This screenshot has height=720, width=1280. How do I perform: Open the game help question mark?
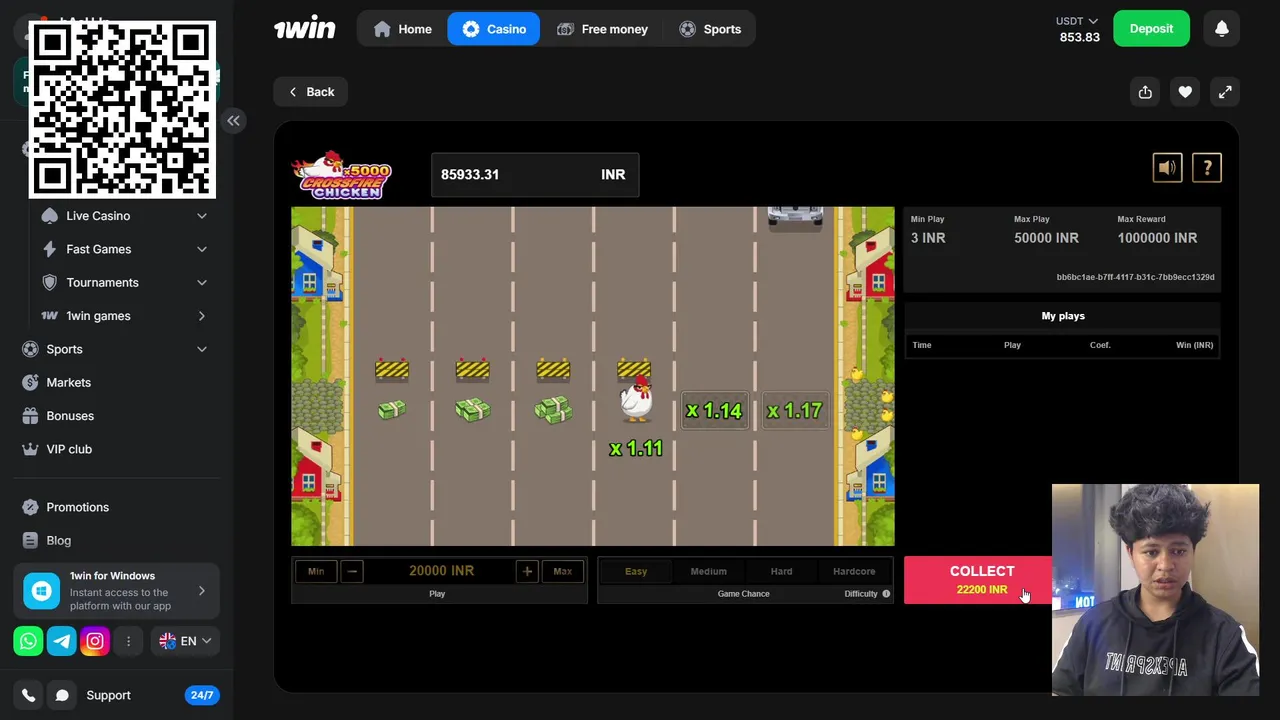(1207, 168)
